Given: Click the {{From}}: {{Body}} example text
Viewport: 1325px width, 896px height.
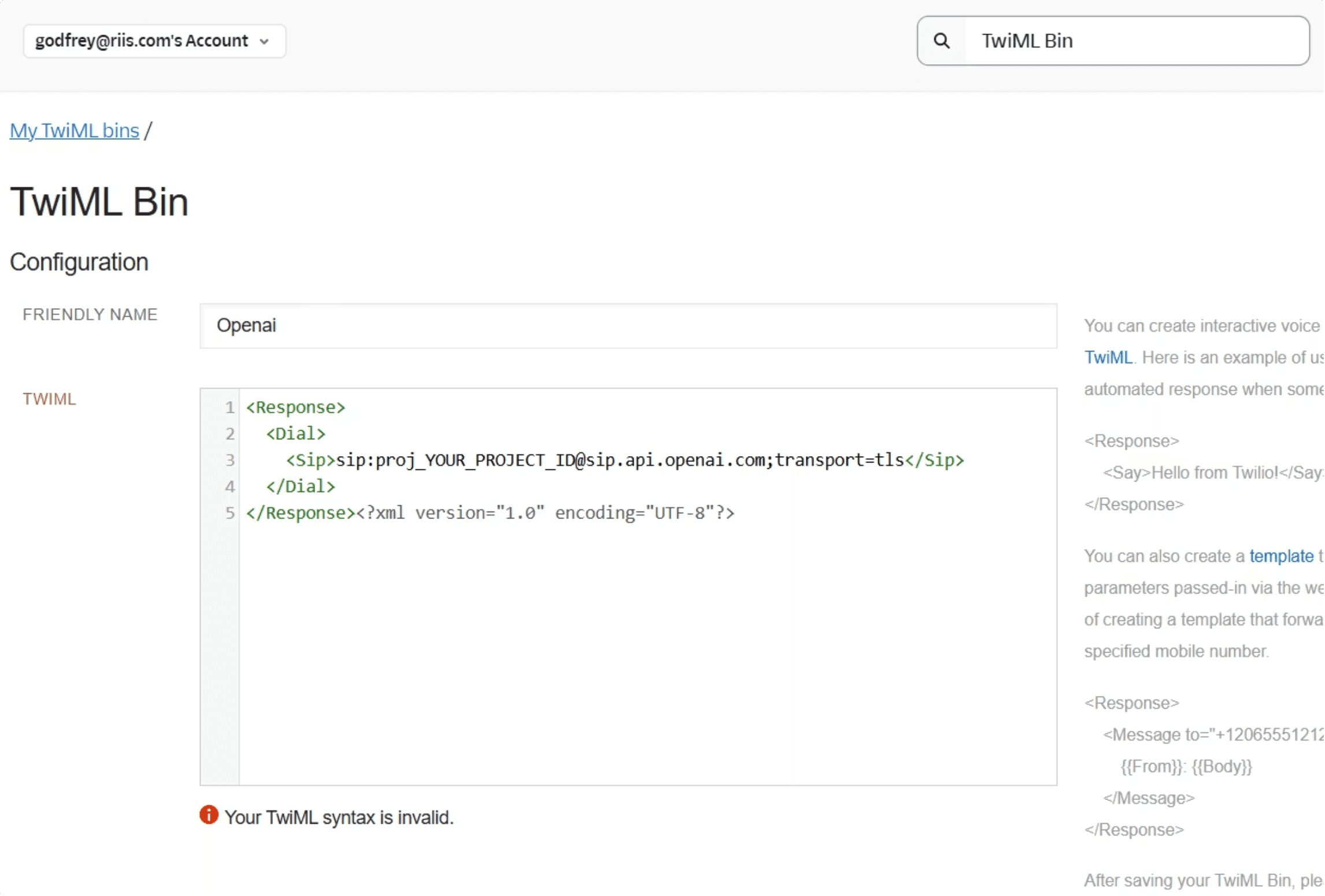Looking at the screenshot, I should (1187, 767).
